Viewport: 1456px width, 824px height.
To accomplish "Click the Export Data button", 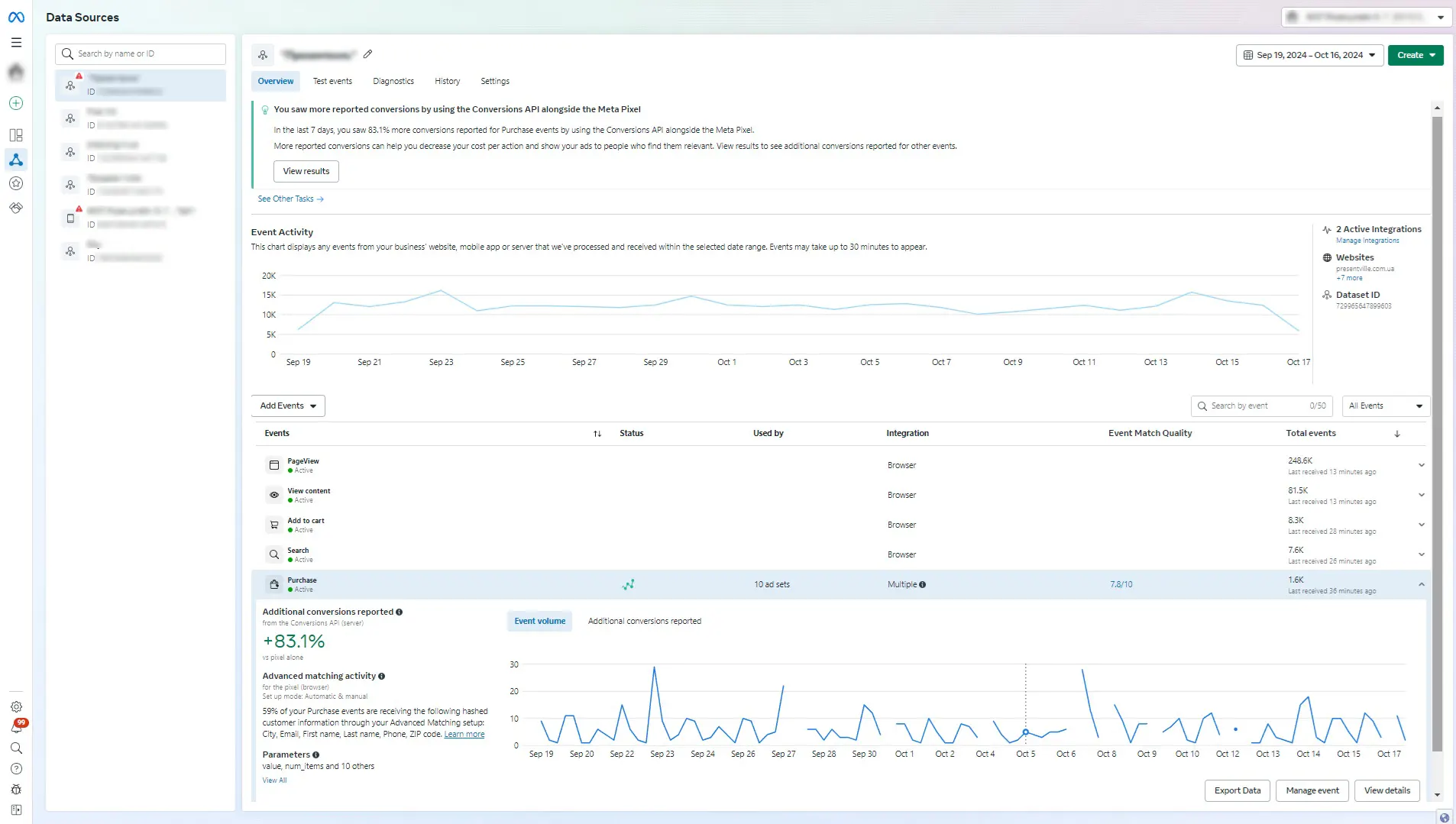I will click(1238, 791).
